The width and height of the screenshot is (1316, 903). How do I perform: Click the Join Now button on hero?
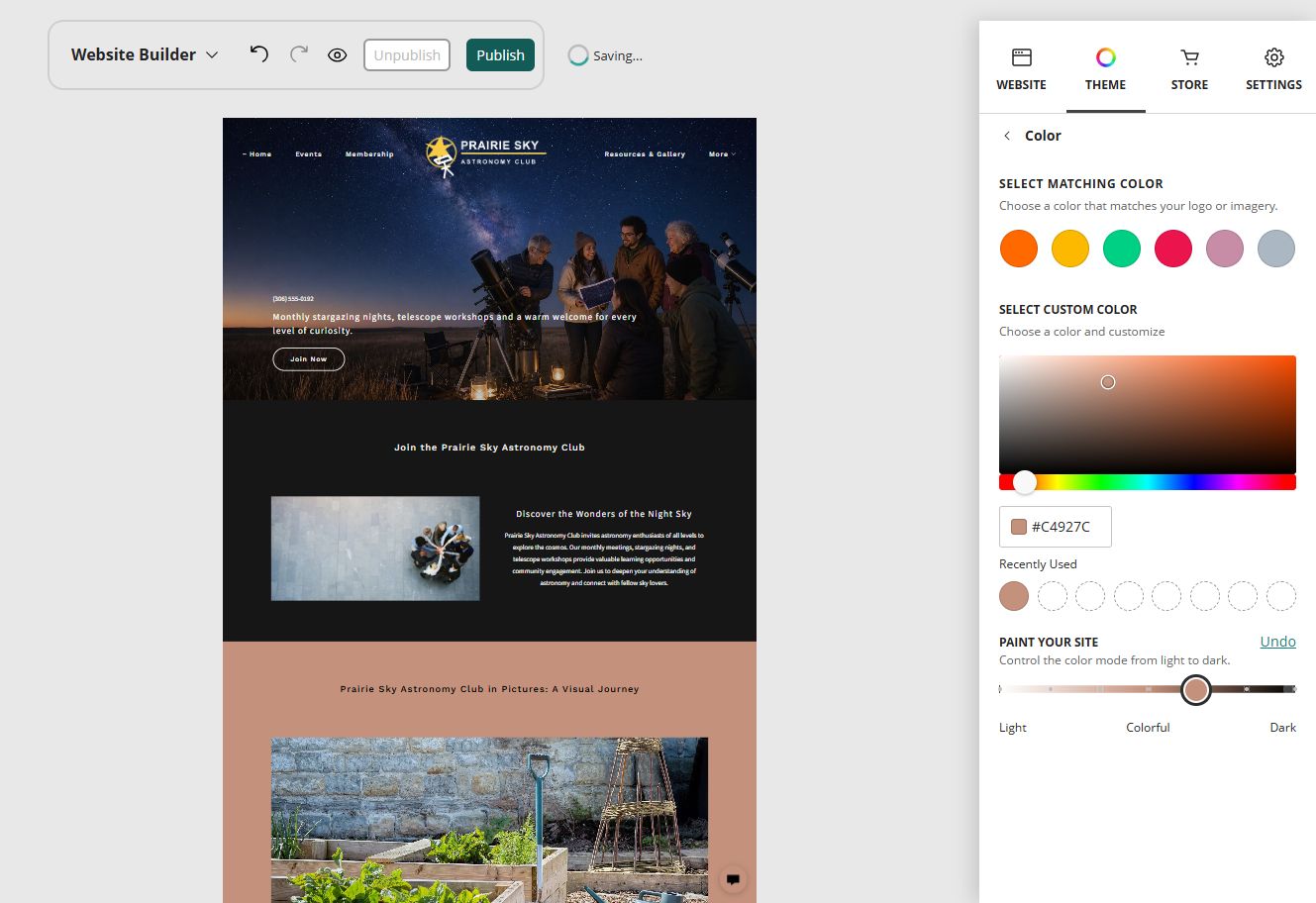tap(308, 358)
